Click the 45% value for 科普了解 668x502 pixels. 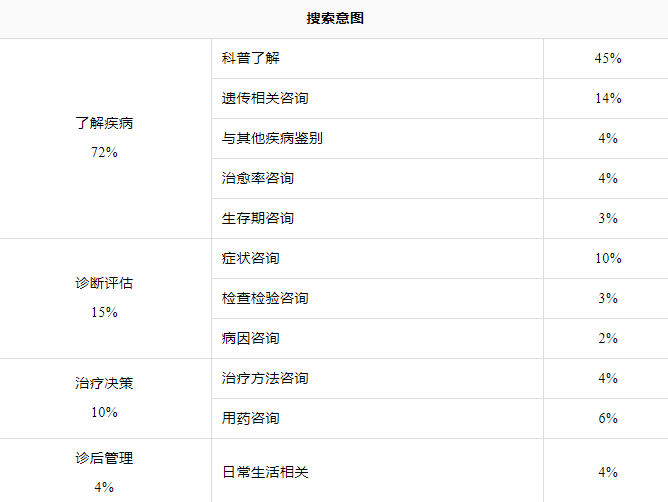(608, 58)
